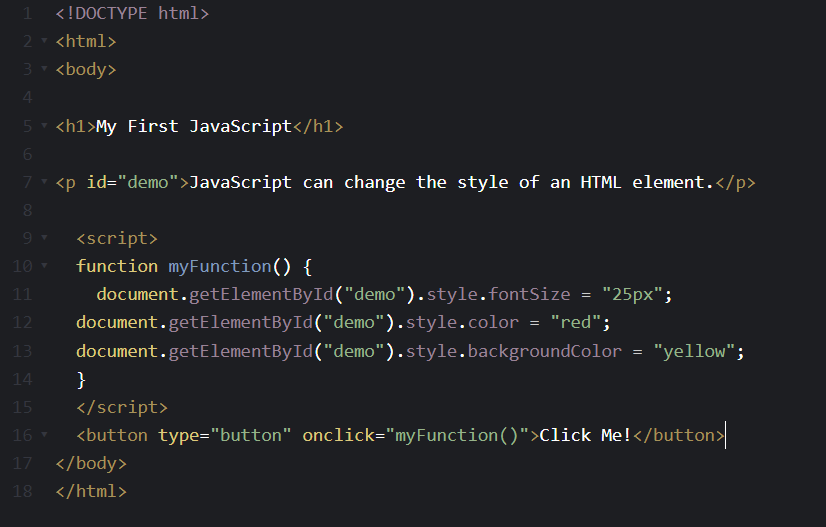Click line number 1 in the gutter
Viewport: 826px width, 527px height.
pos(26,14)
